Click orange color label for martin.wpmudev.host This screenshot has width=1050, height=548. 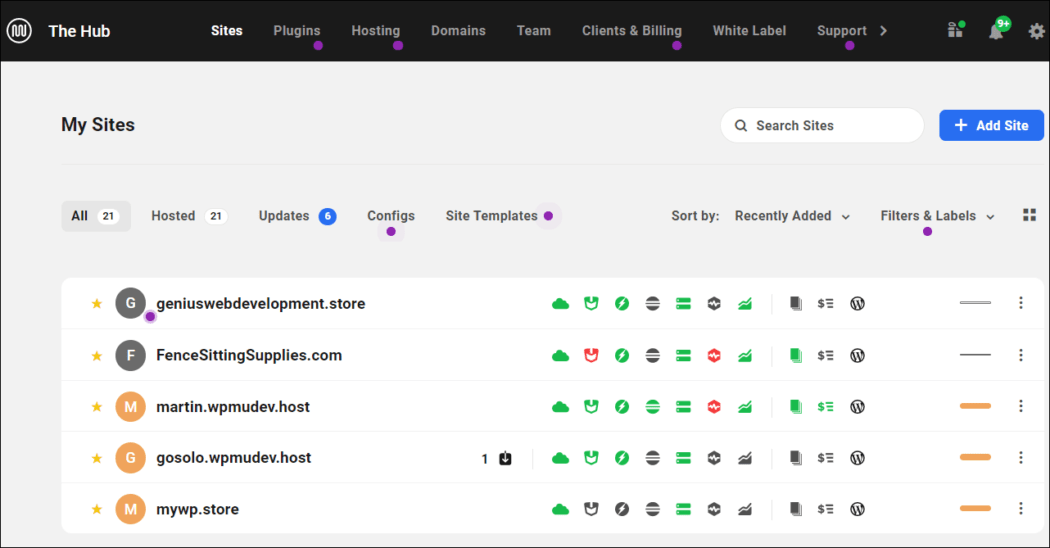(x=975, y=406)
